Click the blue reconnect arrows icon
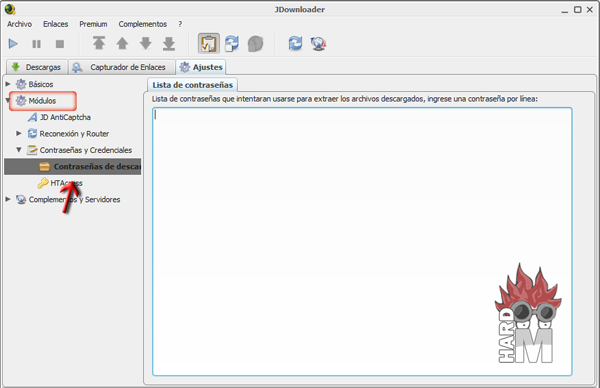 pos(295,43)
